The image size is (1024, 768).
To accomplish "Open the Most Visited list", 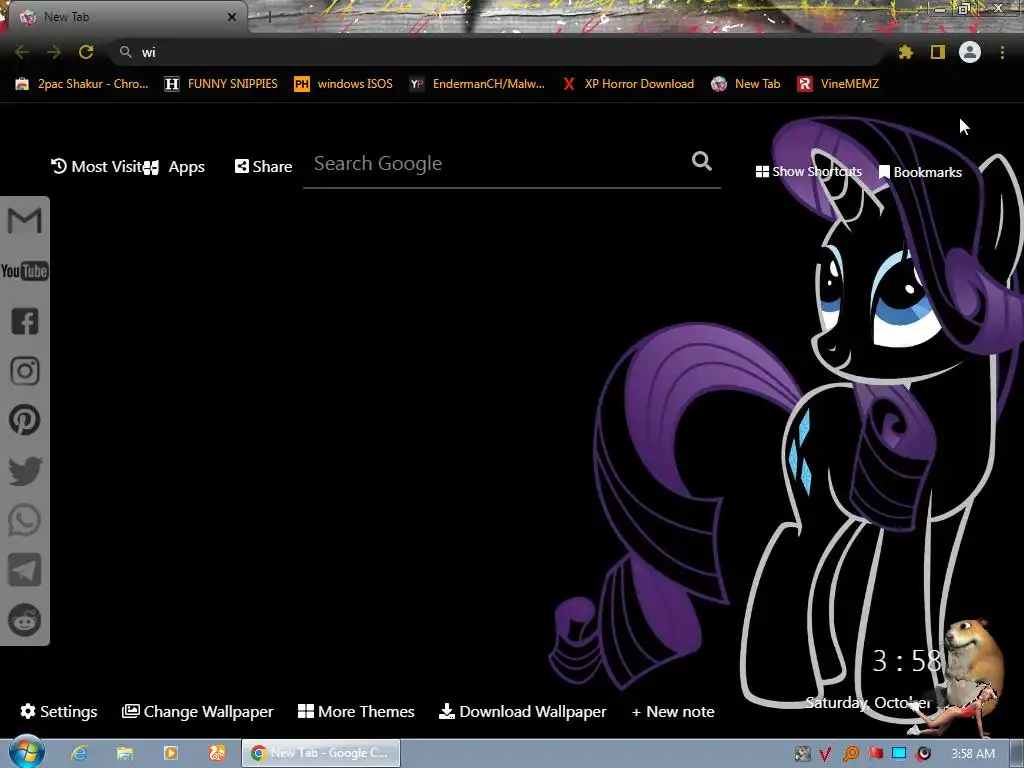I will coord(96,167).
